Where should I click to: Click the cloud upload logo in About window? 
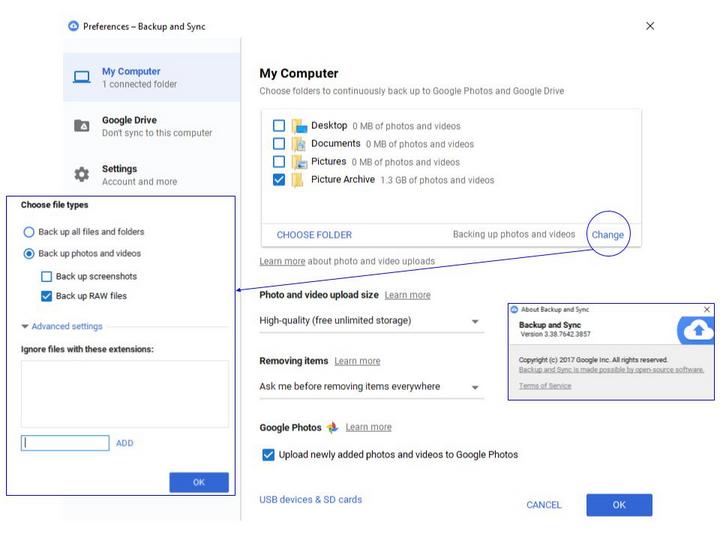pos(696,330)
